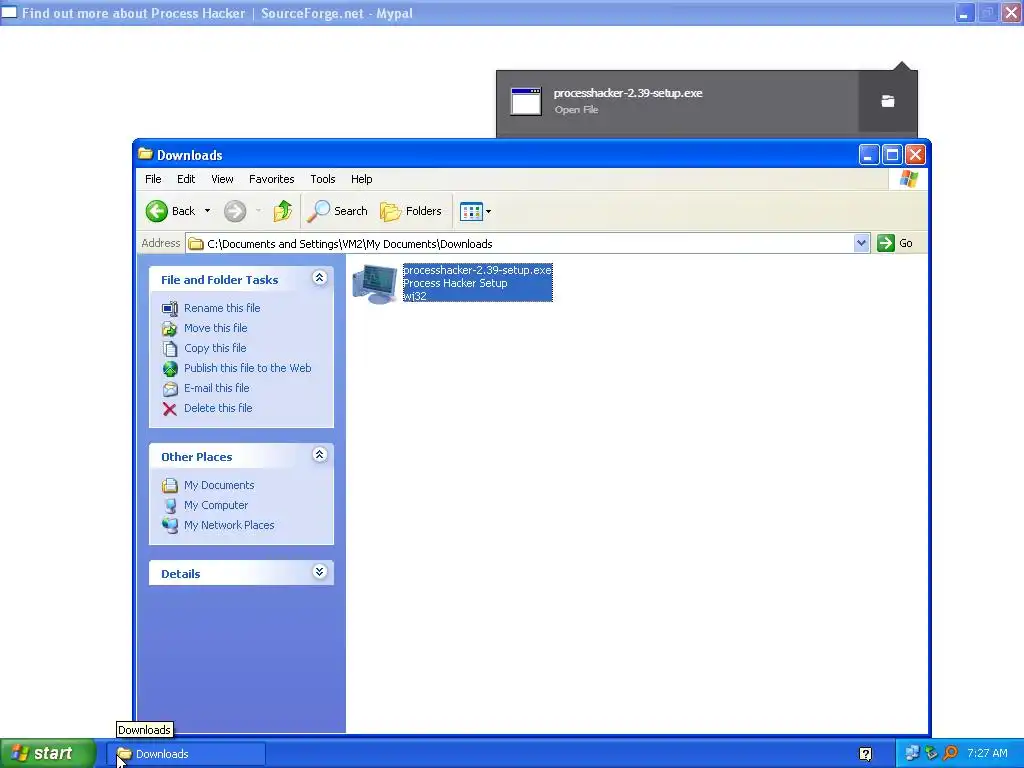The height and width of the screenshot is (768, 1024).
Task: Click the red X delete icon
Action: coord(170,409)
